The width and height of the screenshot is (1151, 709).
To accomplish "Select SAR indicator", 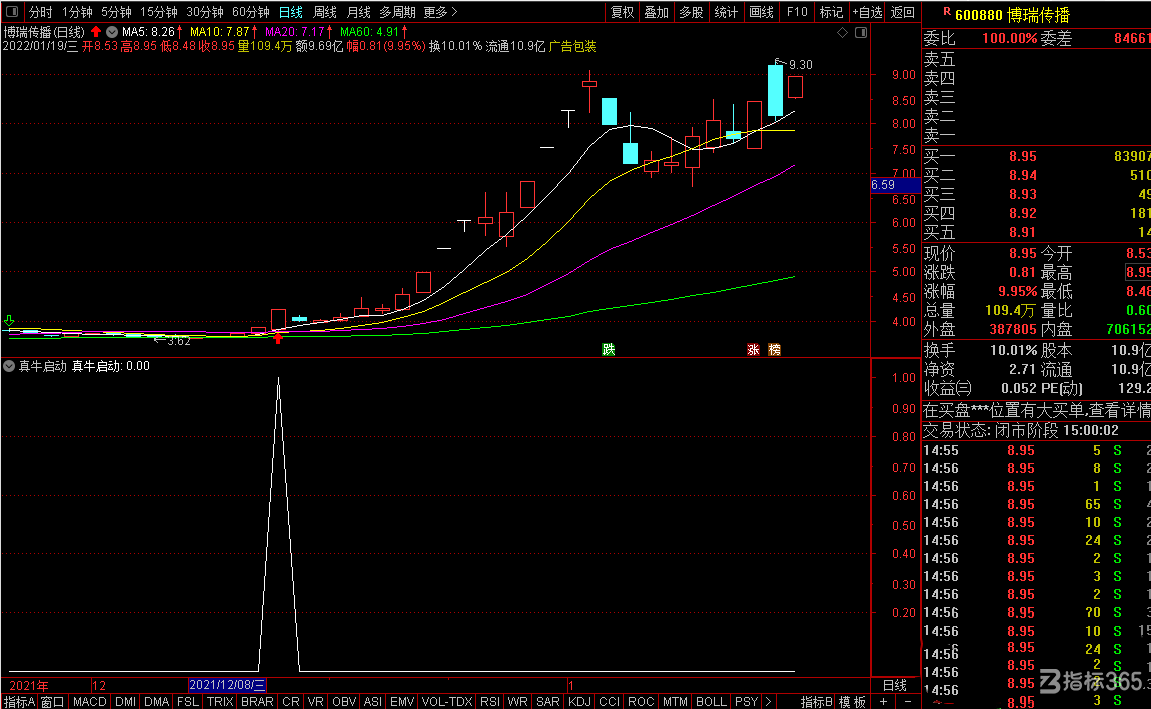I will pyautogui.click(x=548, y=702).
